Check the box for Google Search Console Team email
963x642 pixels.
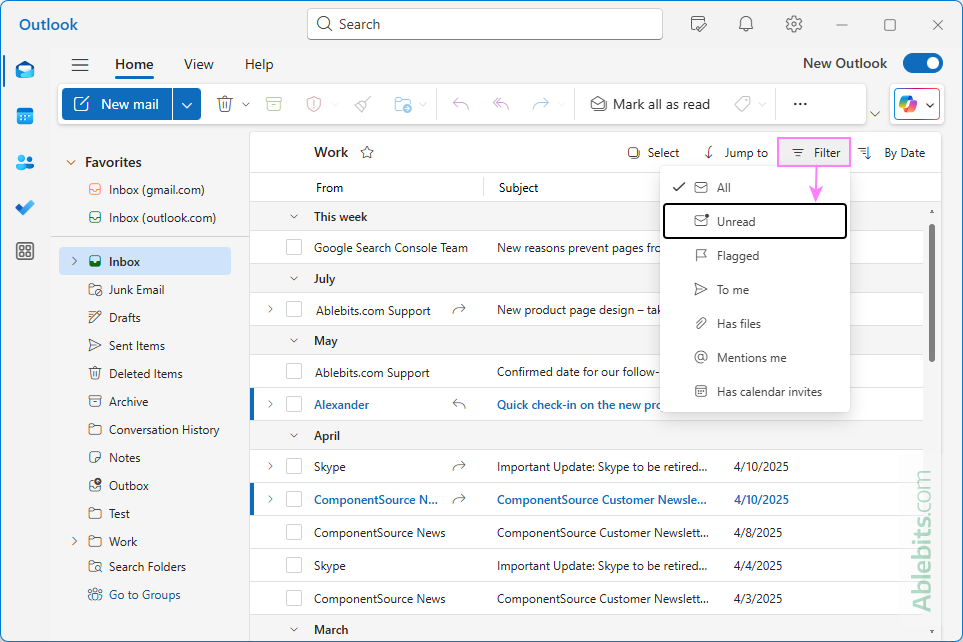[294, 248]
